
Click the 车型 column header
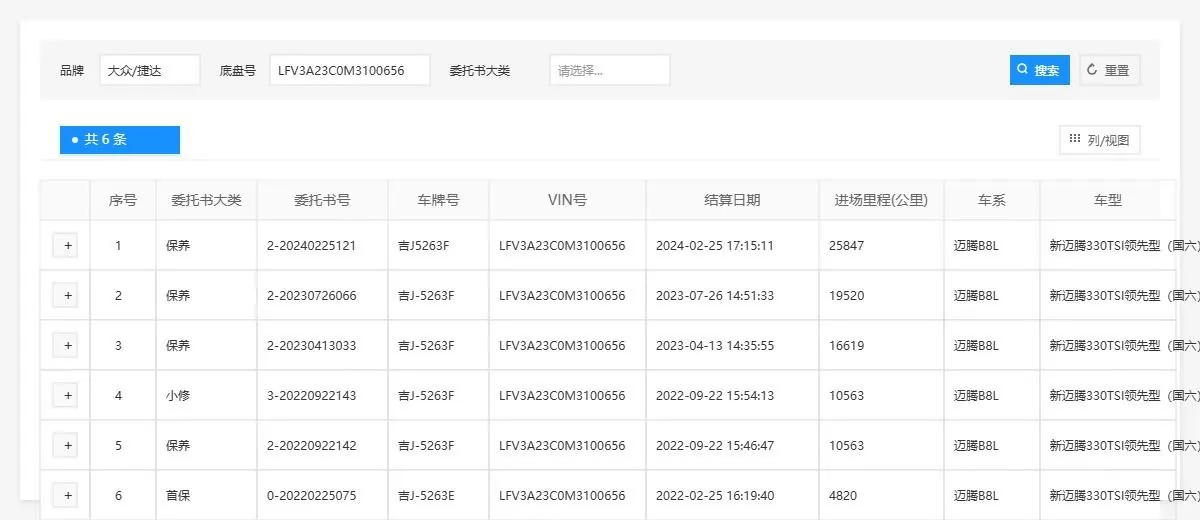click(1108, 200)
